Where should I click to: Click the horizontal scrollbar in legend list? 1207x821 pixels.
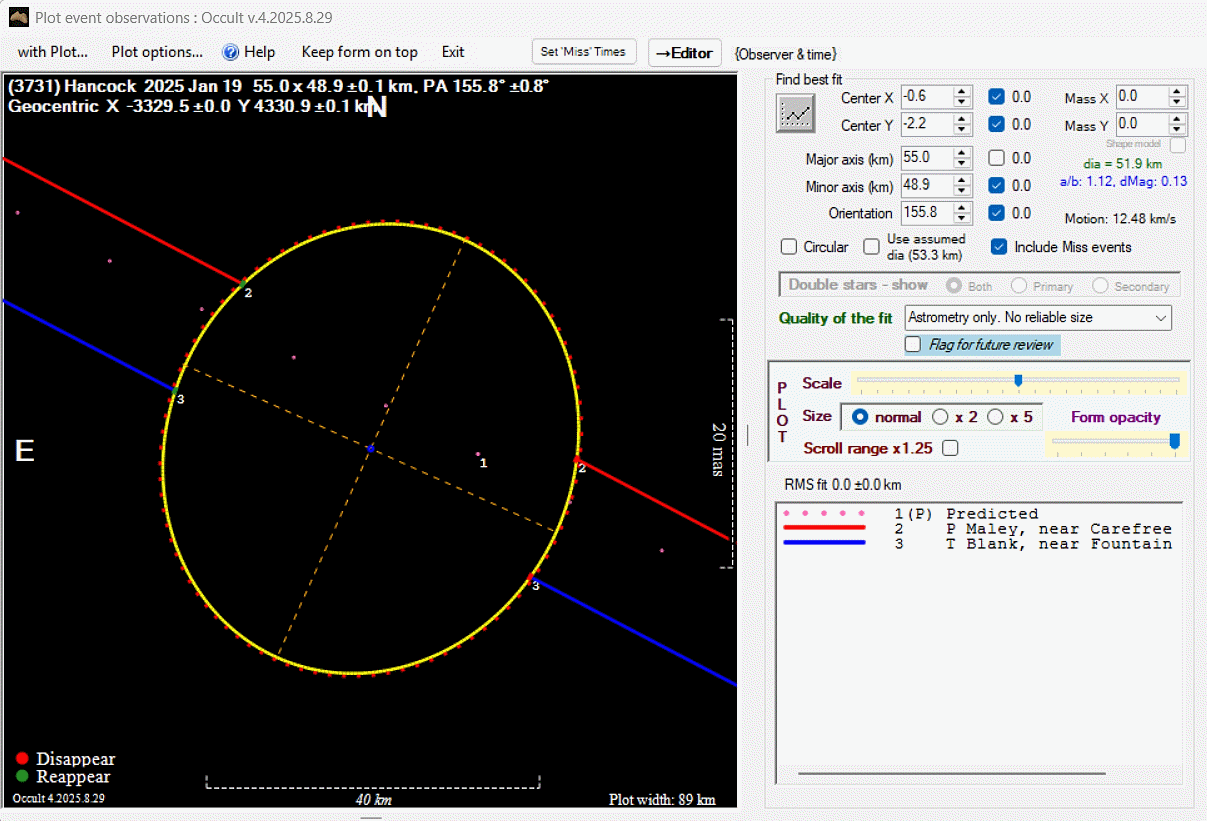tap(952, 773)
